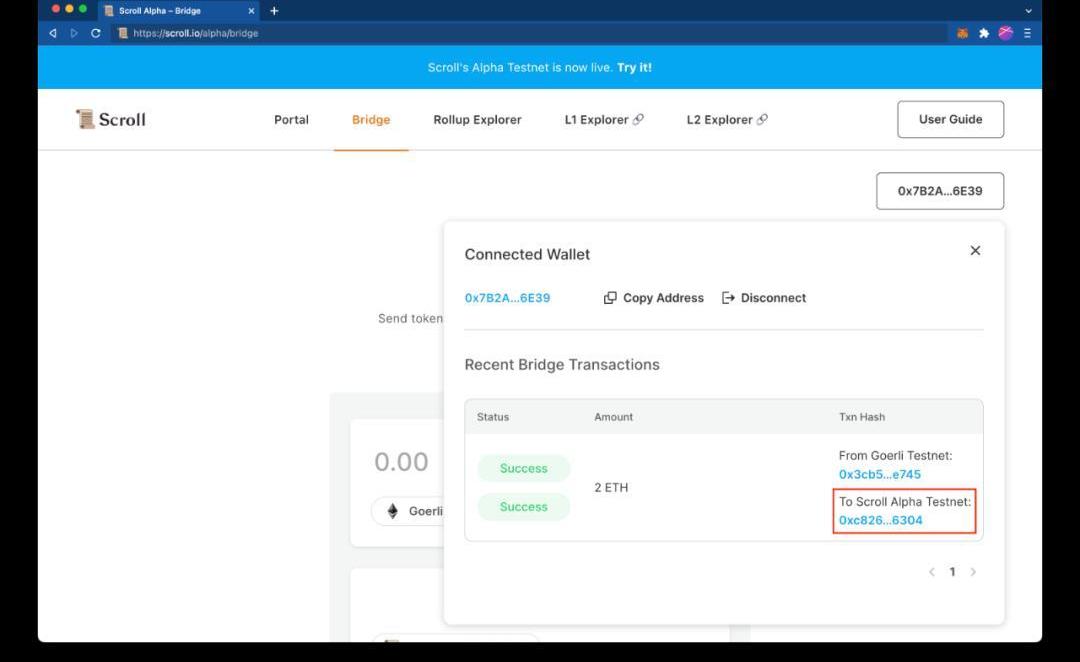Reload the page with refresh icon

point(95,33)
